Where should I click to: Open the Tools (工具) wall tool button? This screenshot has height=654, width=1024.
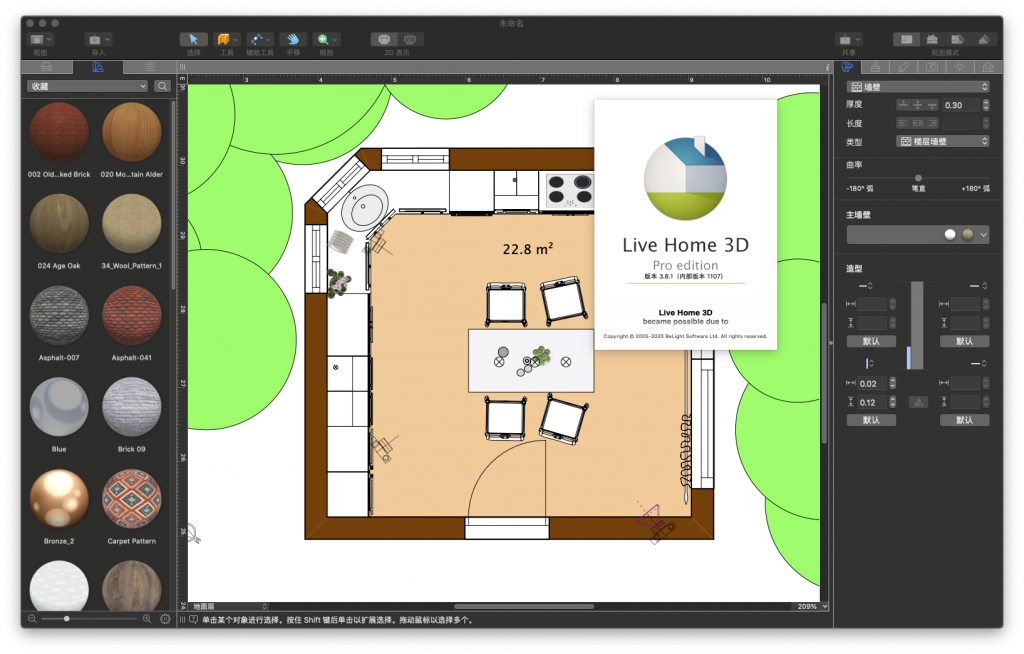pyautogui.click(x=227, y=39)
